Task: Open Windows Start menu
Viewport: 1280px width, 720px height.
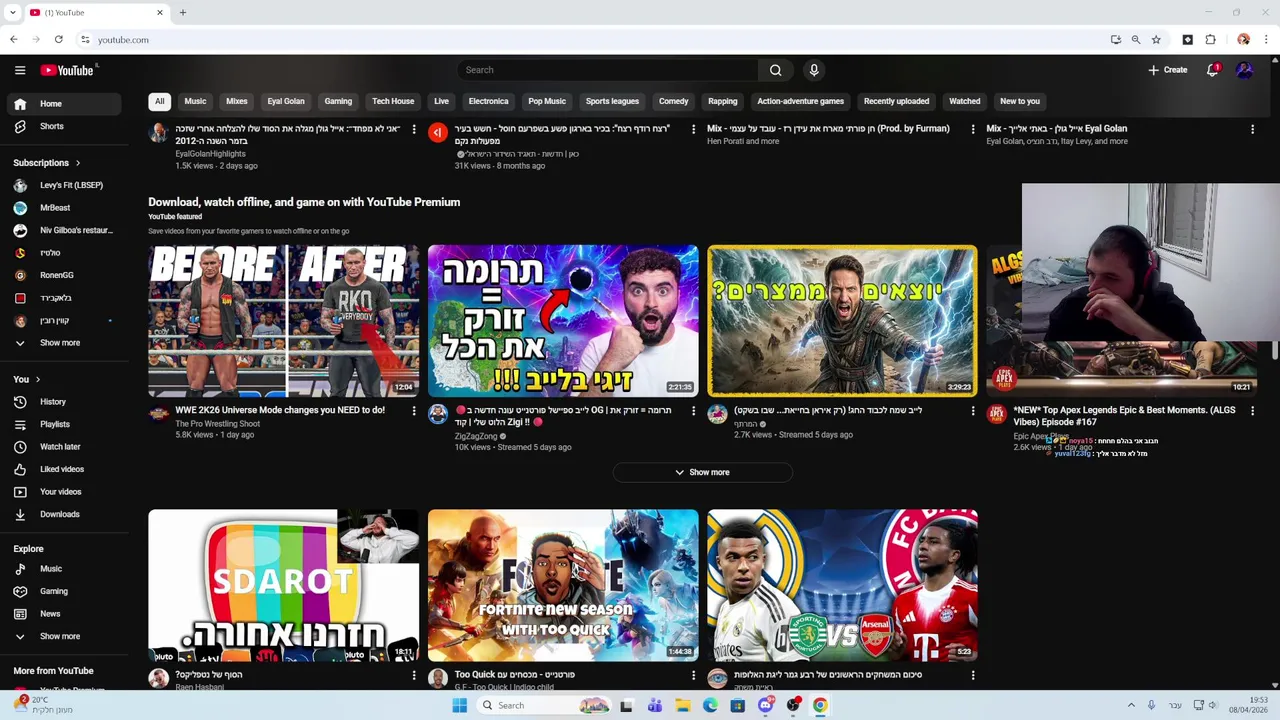Action: click(x=459, y=705)
